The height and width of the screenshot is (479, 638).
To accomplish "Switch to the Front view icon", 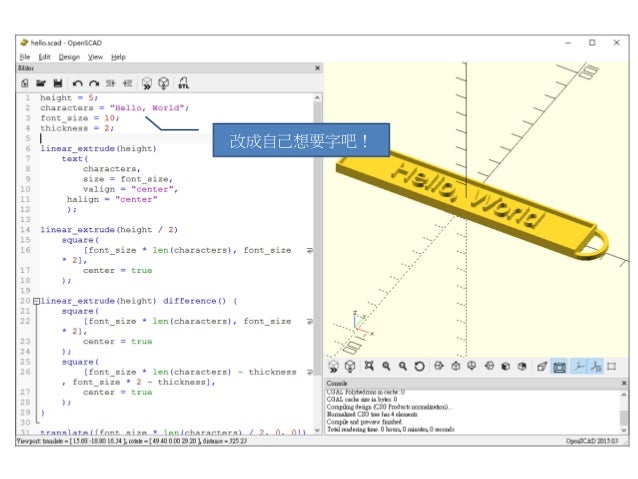I will pyautogui.click(x=506, y=366).
